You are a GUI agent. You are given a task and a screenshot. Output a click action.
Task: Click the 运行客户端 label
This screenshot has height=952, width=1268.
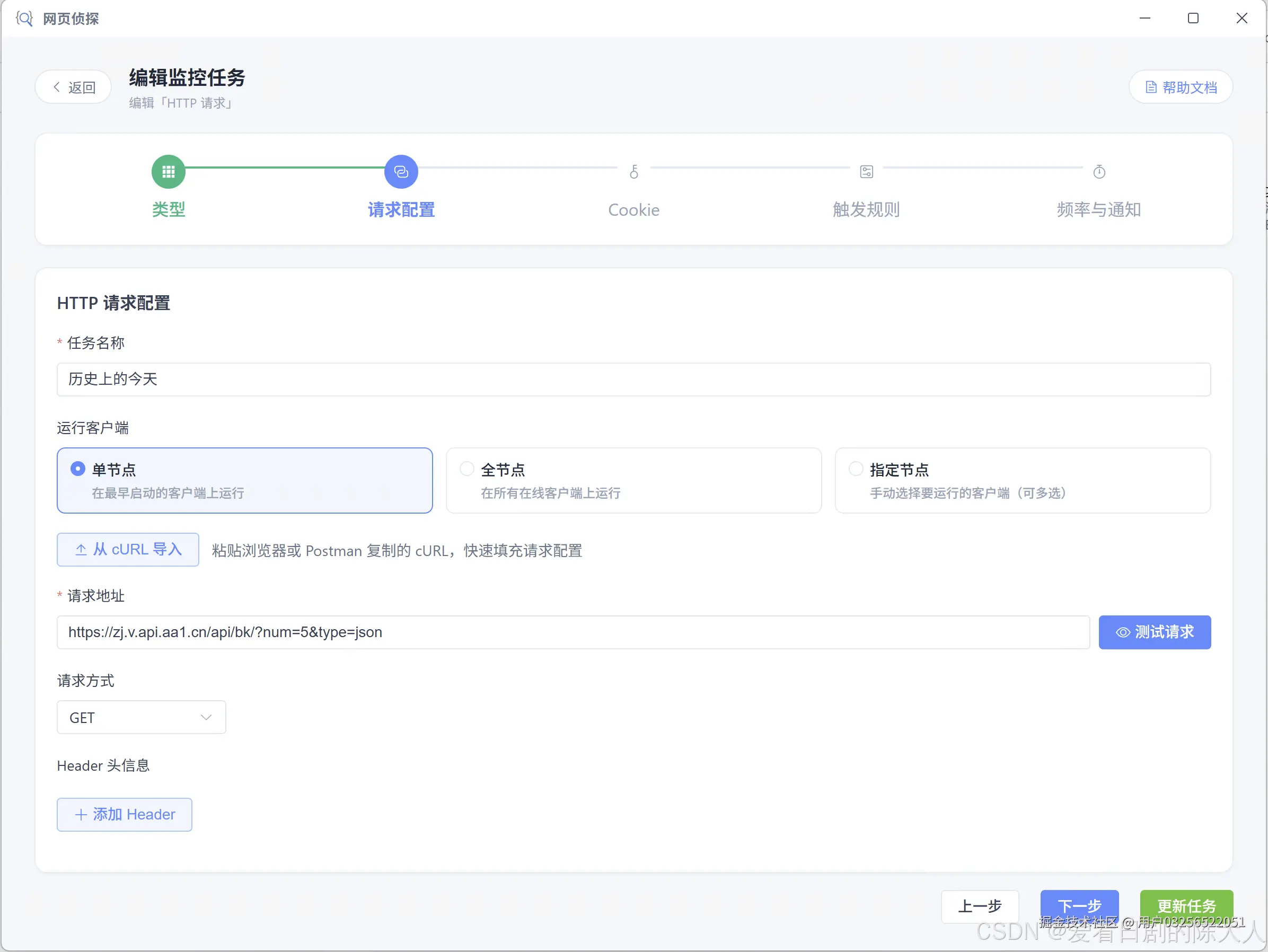93,428
